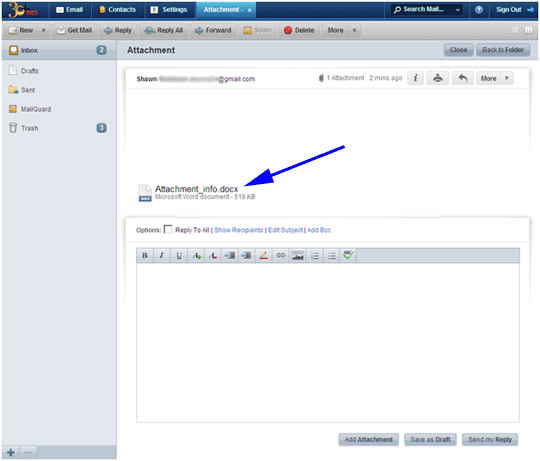
Task: Click the reply arrow icon in message header
Action: [463, 78]
